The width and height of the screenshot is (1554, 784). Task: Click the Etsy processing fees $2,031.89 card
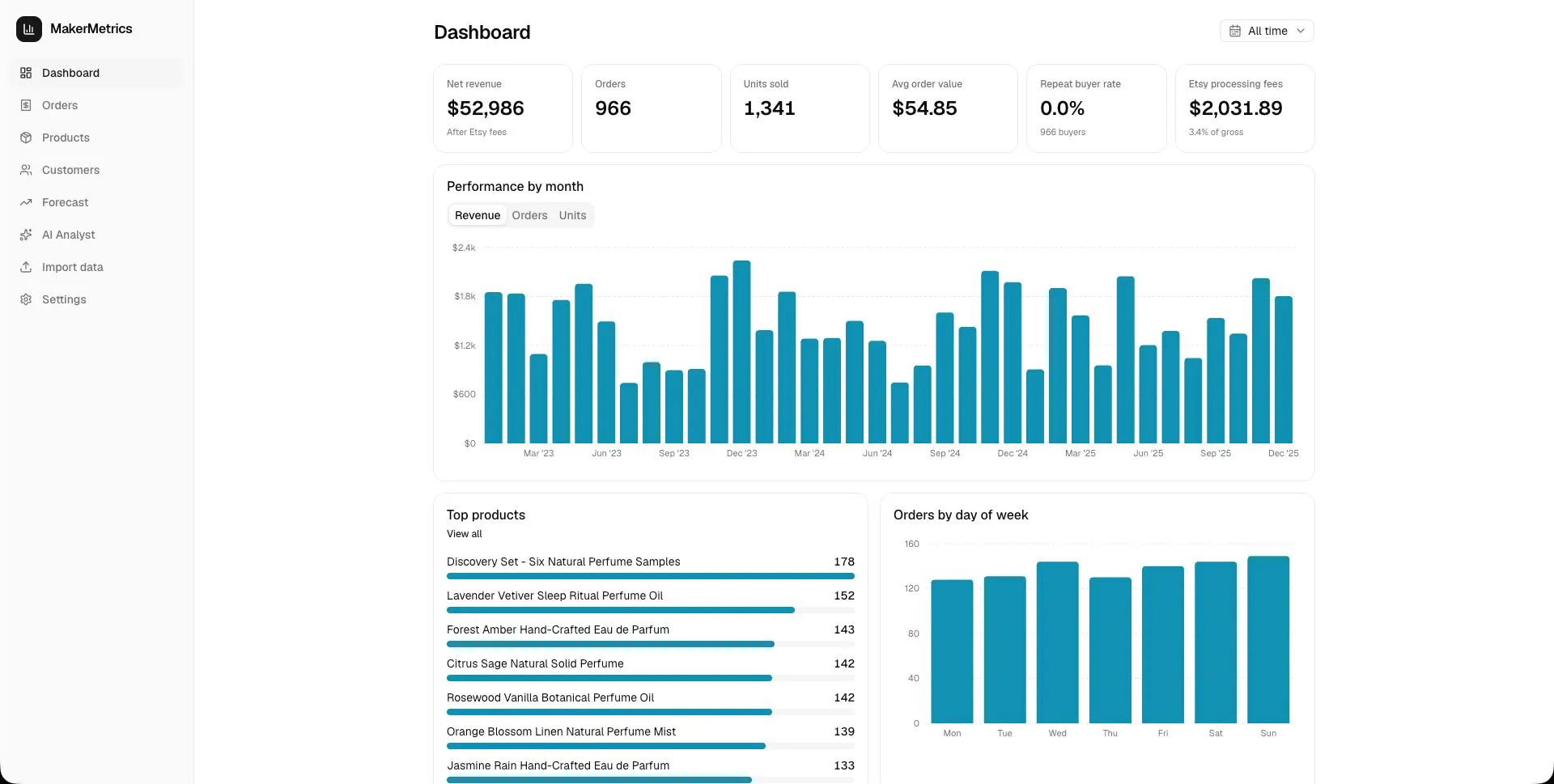1245,108
